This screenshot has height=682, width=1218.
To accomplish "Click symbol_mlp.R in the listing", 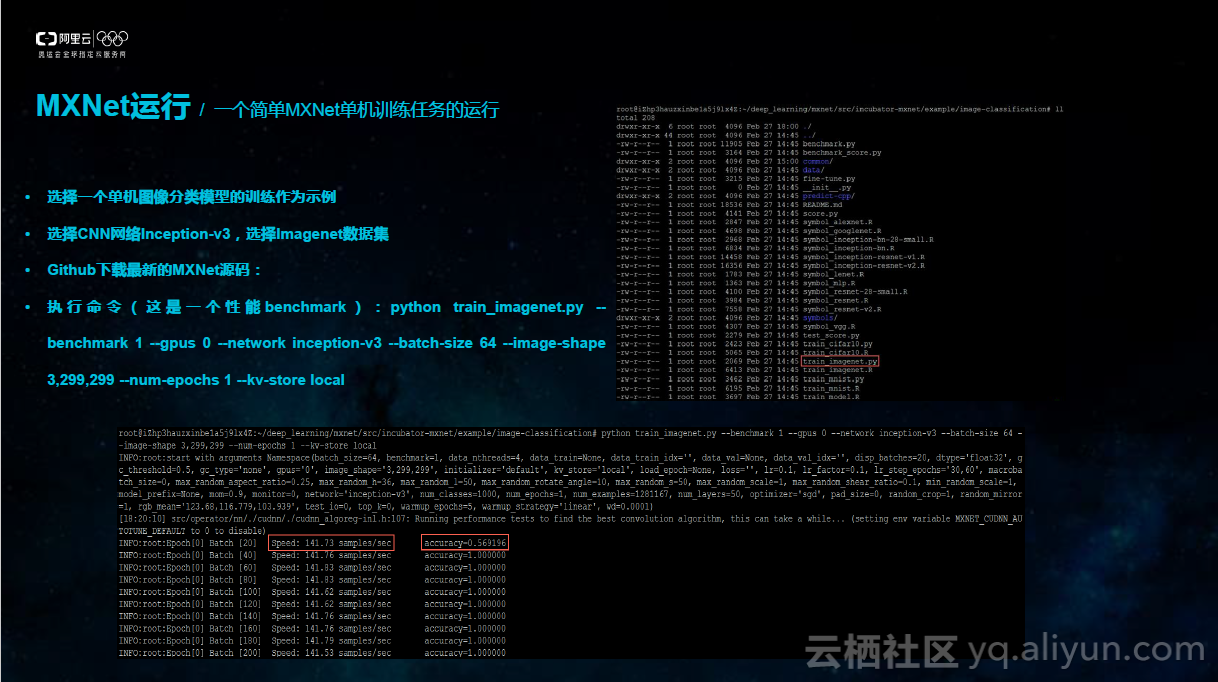I will pos(829,283).
